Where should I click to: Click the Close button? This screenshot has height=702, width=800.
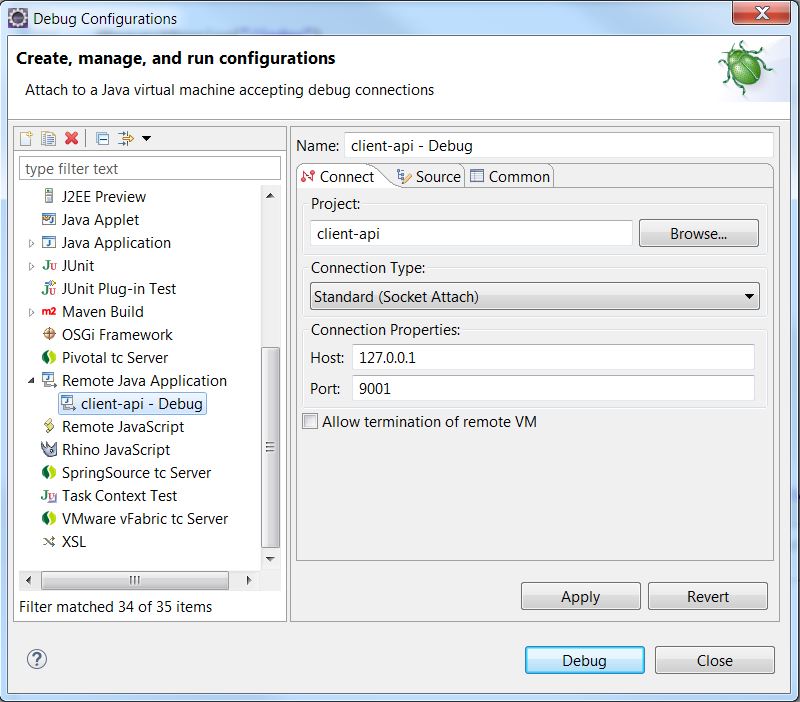714,660
